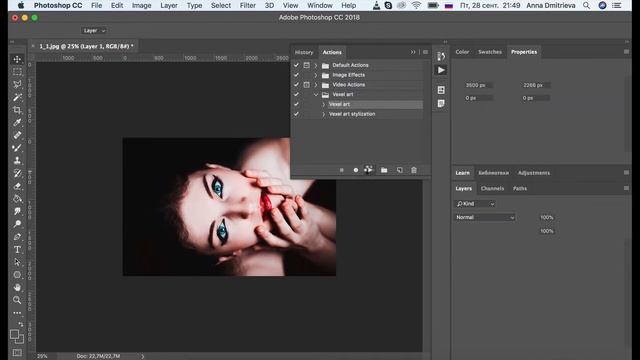640x360 pixels.
Task: Swap foreground and background colors
Action: click(x=21, y=324)
